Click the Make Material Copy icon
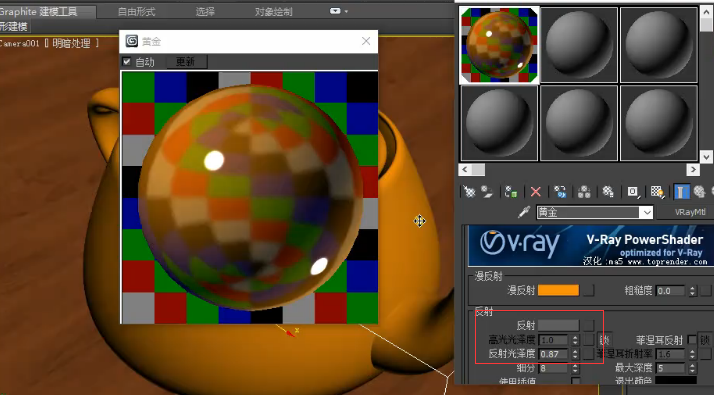714x395 pixels. [x=560, y=192]
